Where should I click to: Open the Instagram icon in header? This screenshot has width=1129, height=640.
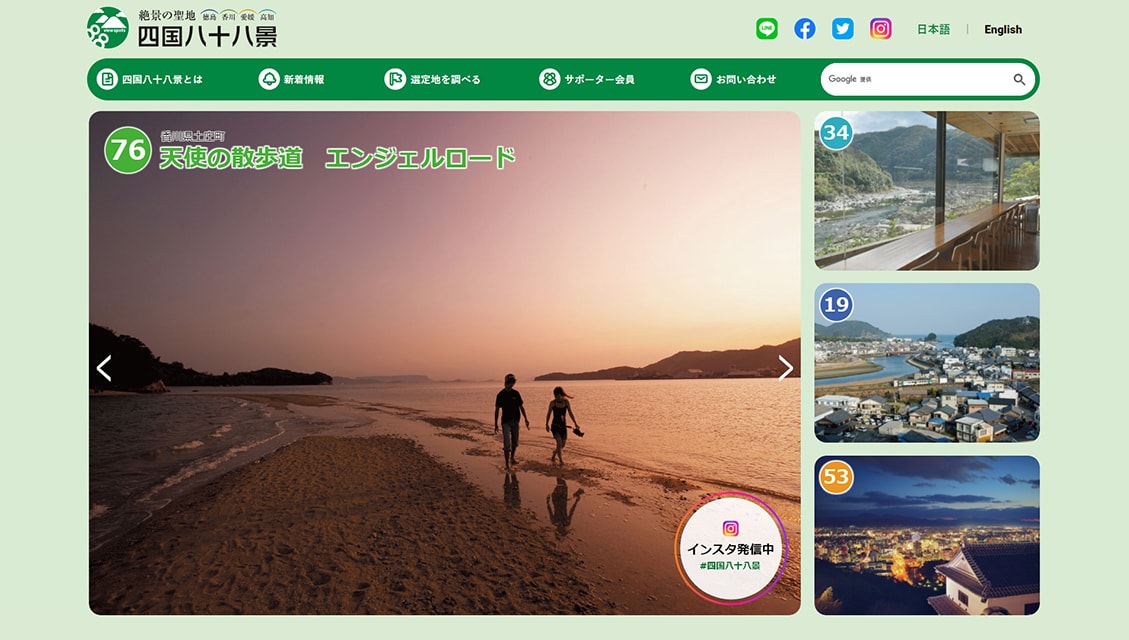point(881,29)
